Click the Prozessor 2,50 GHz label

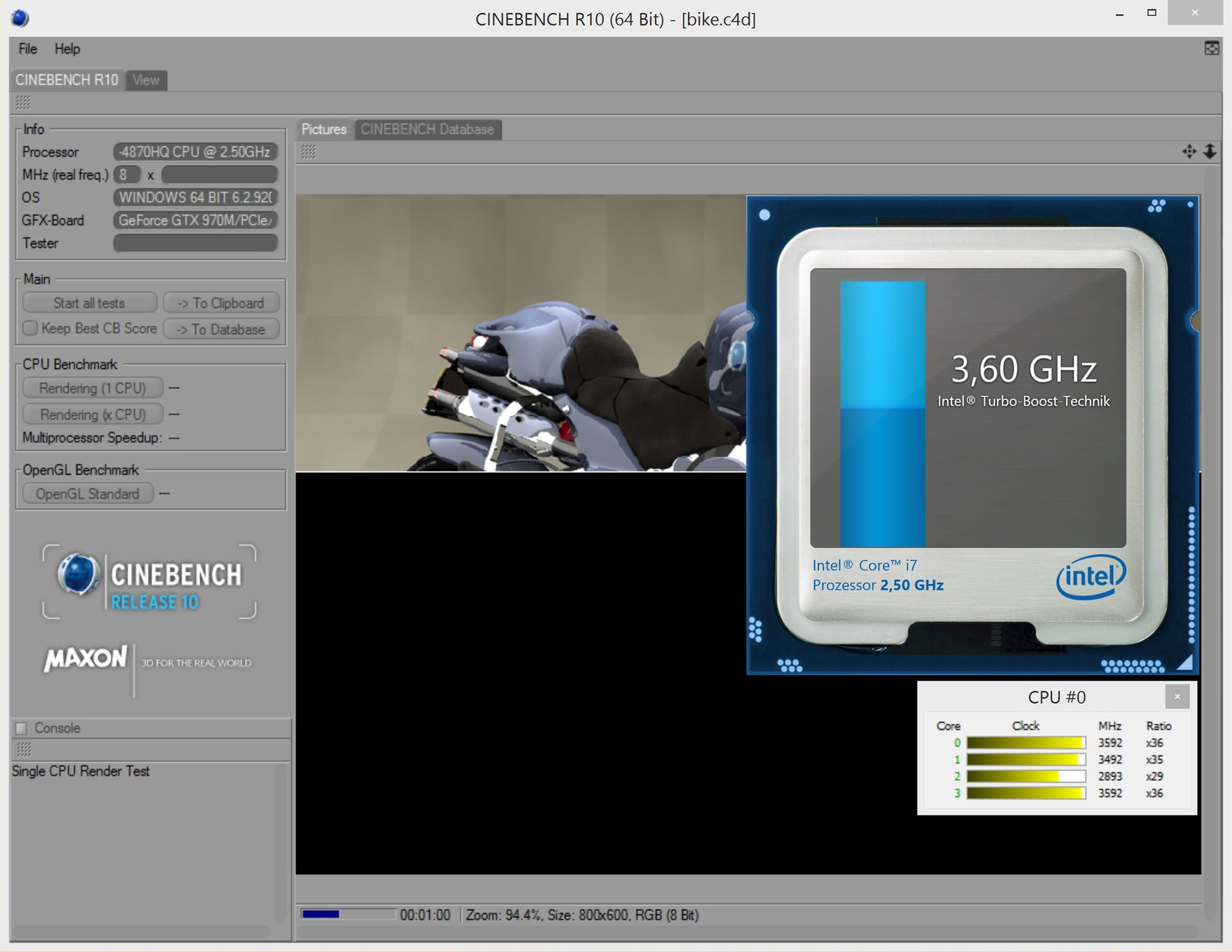(877, 585)
